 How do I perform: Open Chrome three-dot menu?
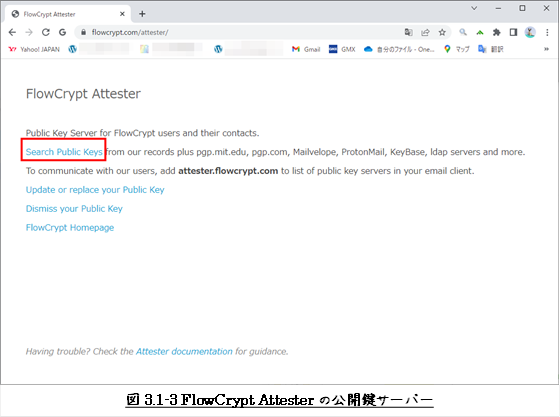[x=547, y=32]
